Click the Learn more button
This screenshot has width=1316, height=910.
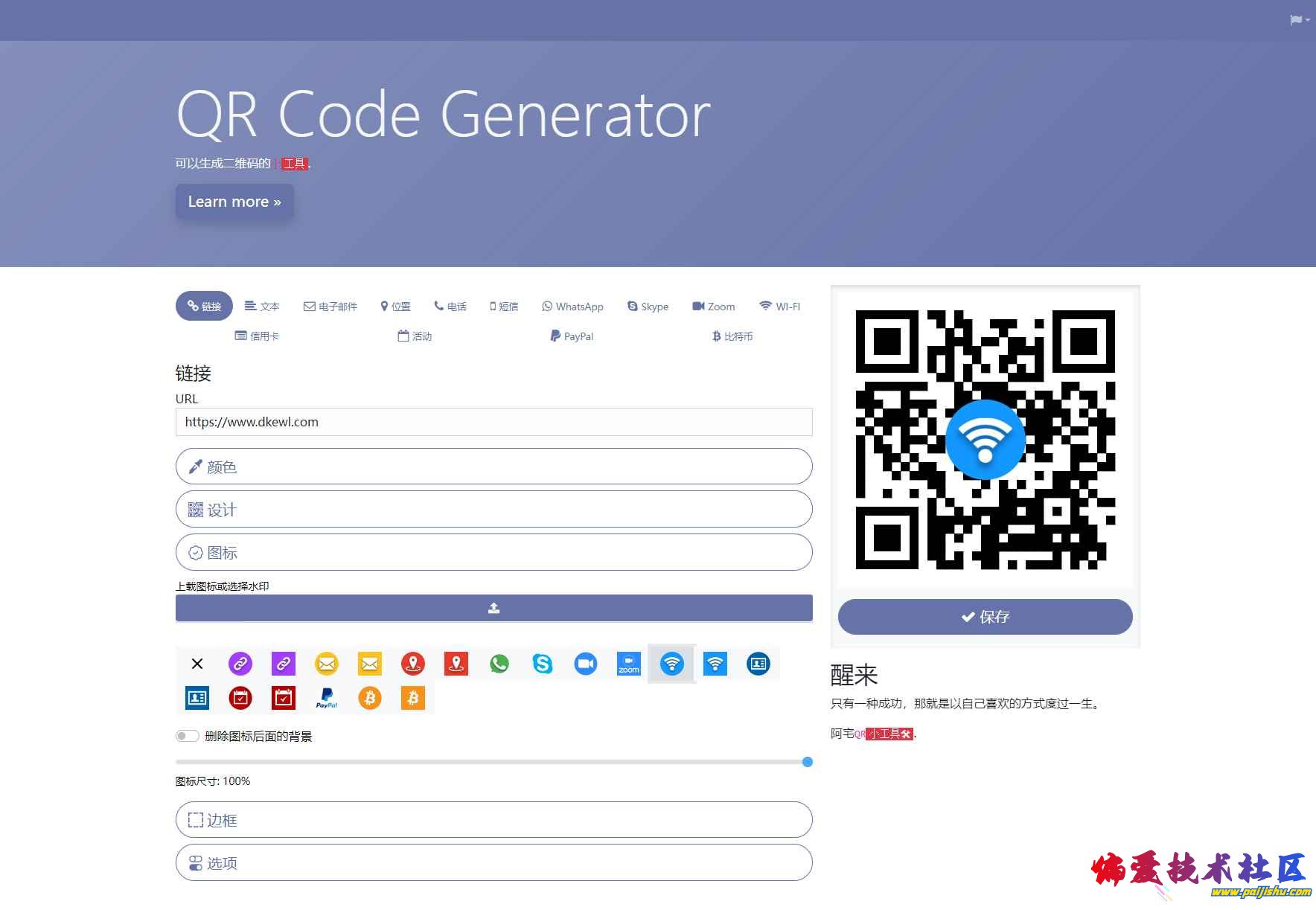click(x=234, y=202)
